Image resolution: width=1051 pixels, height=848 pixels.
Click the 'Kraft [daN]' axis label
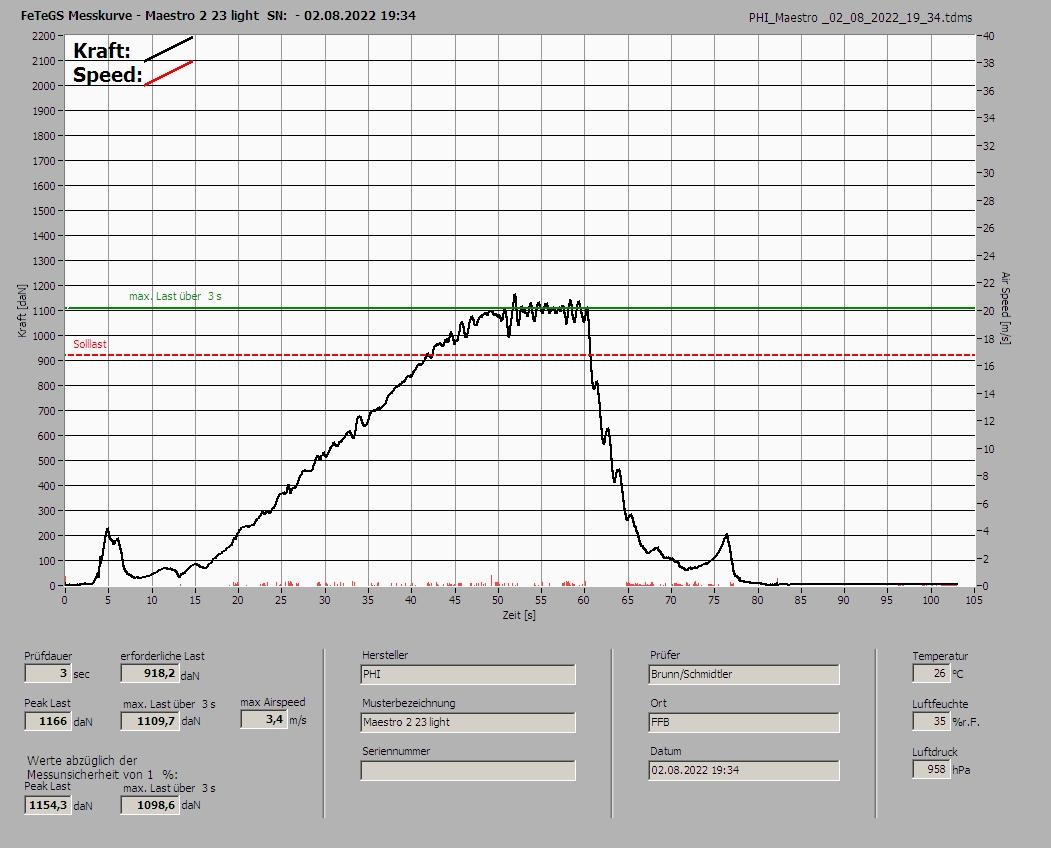click(x=22, y=310)
